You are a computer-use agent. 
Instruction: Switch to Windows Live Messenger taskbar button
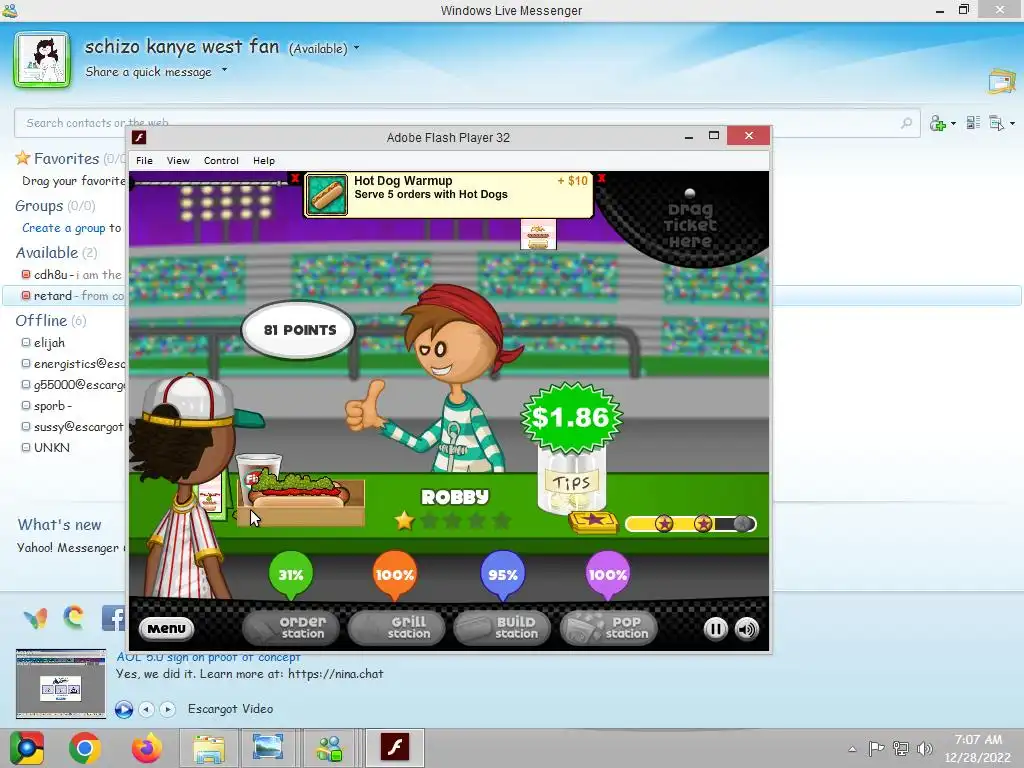tap(329, 748)
